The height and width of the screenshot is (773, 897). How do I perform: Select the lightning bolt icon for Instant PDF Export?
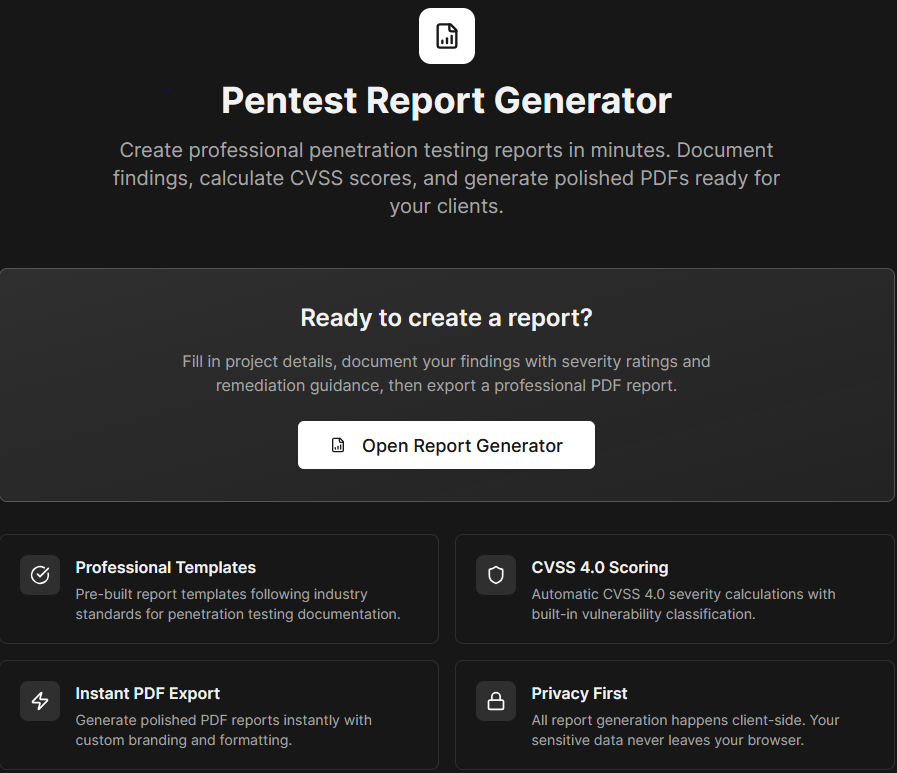pyautogui.click(x=39, y=701)
